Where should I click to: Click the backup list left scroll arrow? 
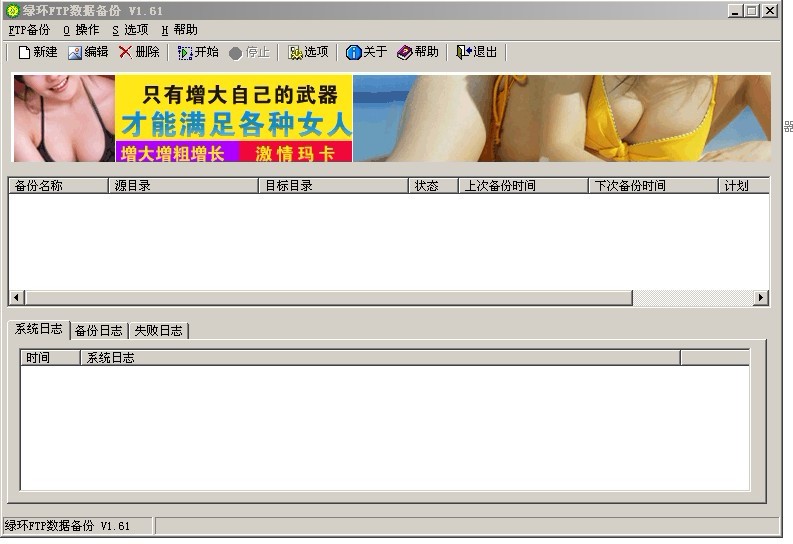(x=16, y=297)
